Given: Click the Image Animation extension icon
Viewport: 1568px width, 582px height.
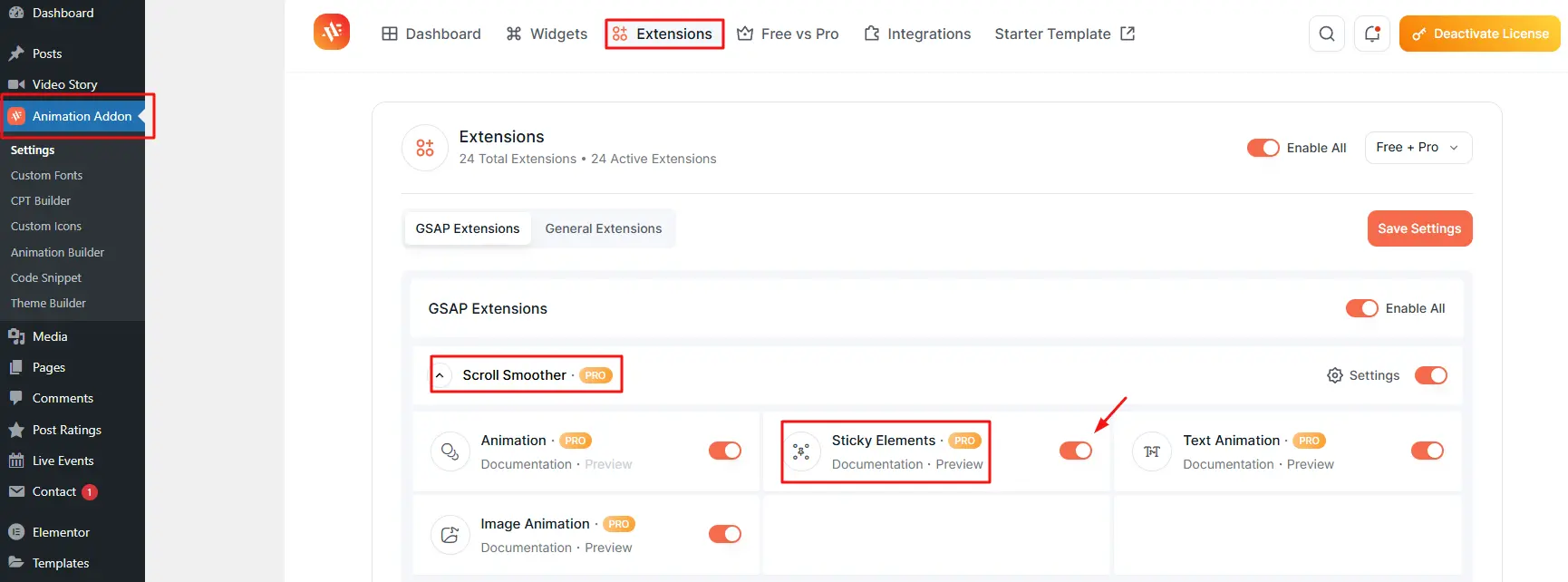Looking at the screenshot, I should click(450, 535).
